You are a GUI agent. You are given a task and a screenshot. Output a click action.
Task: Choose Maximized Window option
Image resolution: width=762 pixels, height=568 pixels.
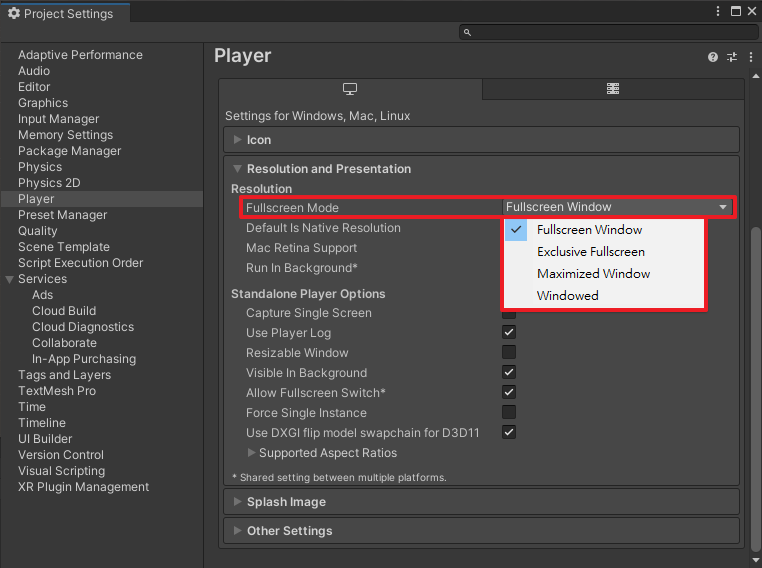pos(604,274)
